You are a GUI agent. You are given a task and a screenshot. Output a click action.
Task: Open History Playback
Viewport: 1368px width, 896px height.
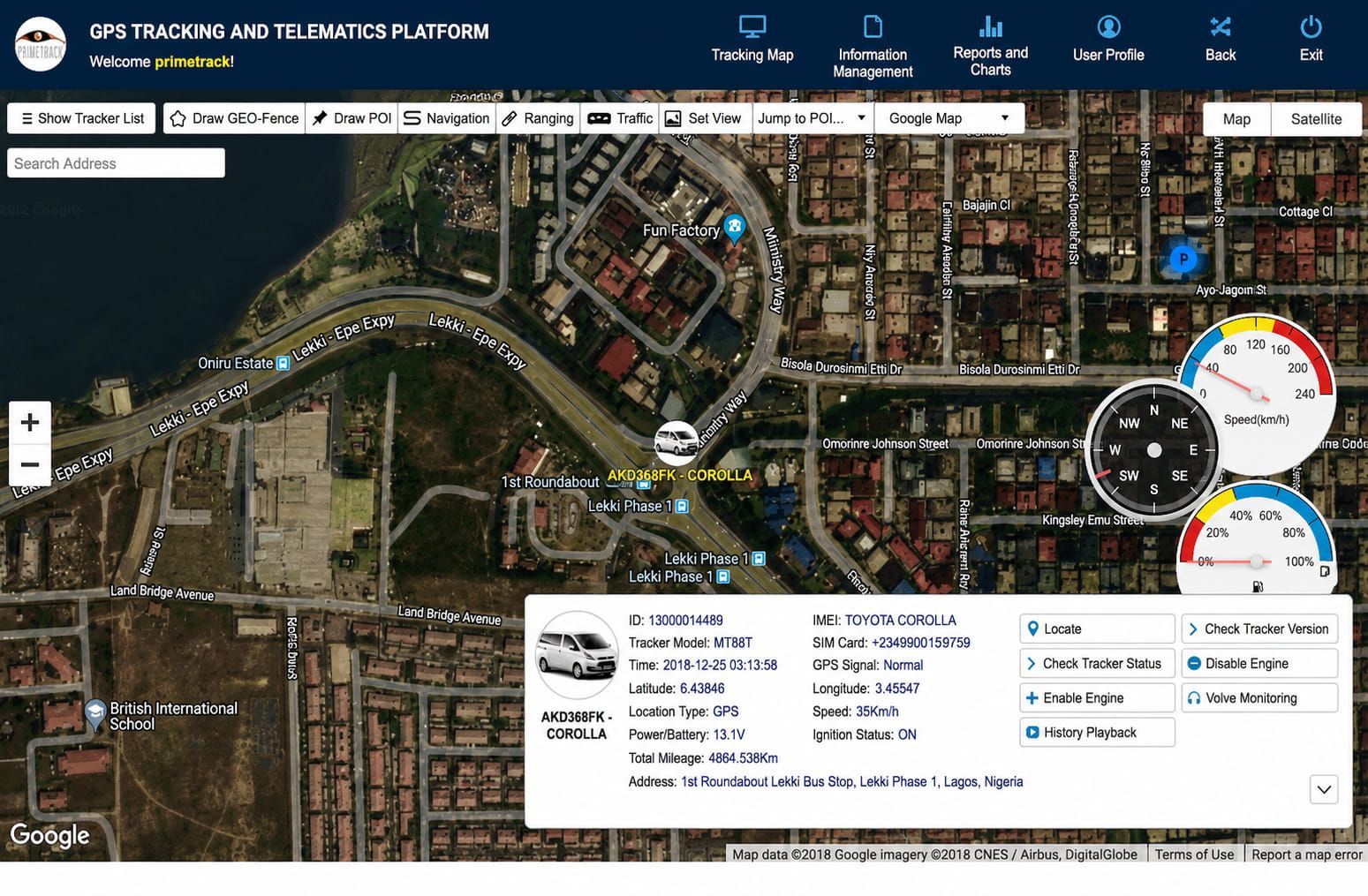click(x=1097, y=732)
